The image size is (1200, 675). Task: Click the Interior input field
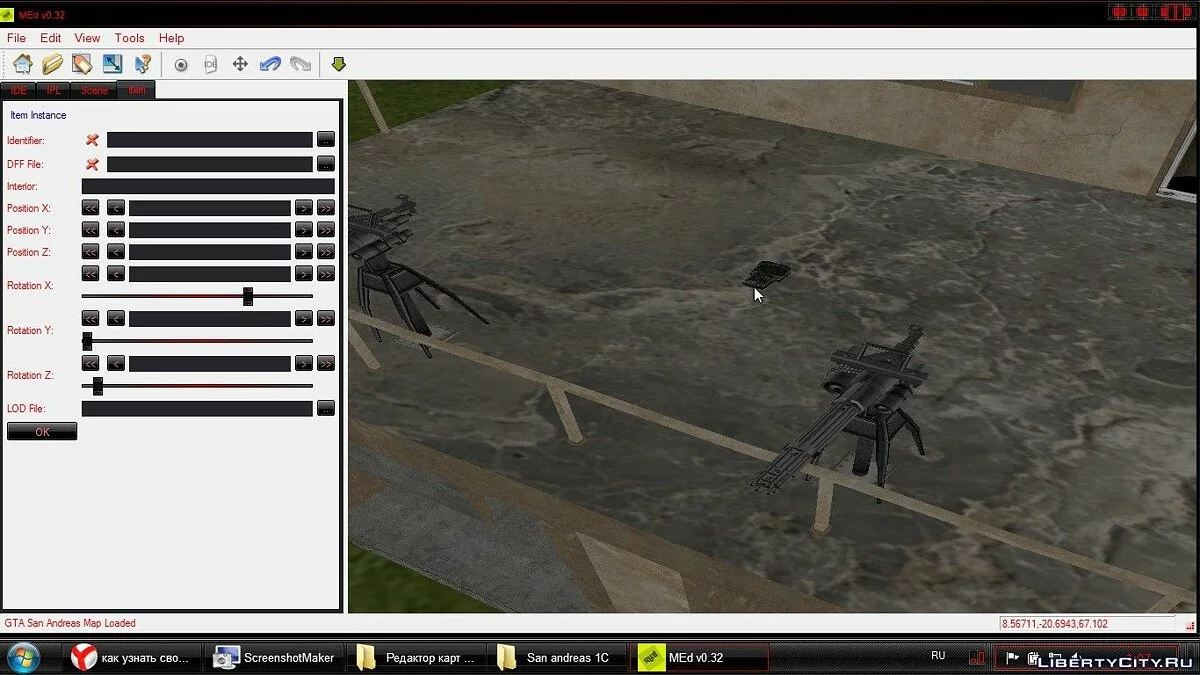pyautogui.click(x=208, y=186)
